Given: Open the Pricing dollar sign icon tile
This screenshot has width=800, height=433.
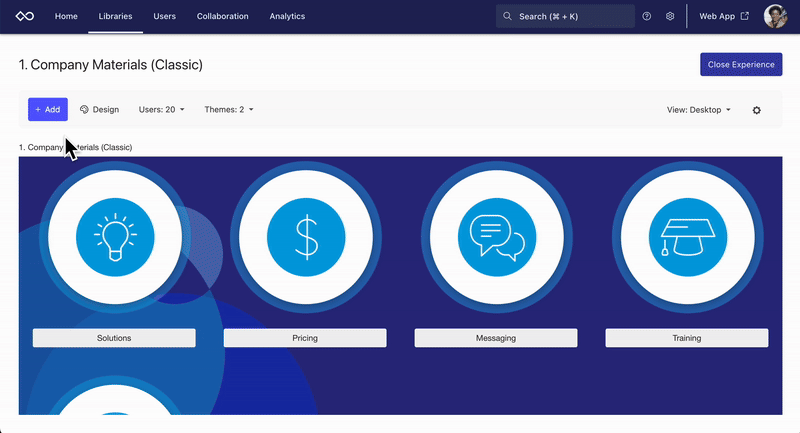Looking at the screenshot, I should pos(306,237).
